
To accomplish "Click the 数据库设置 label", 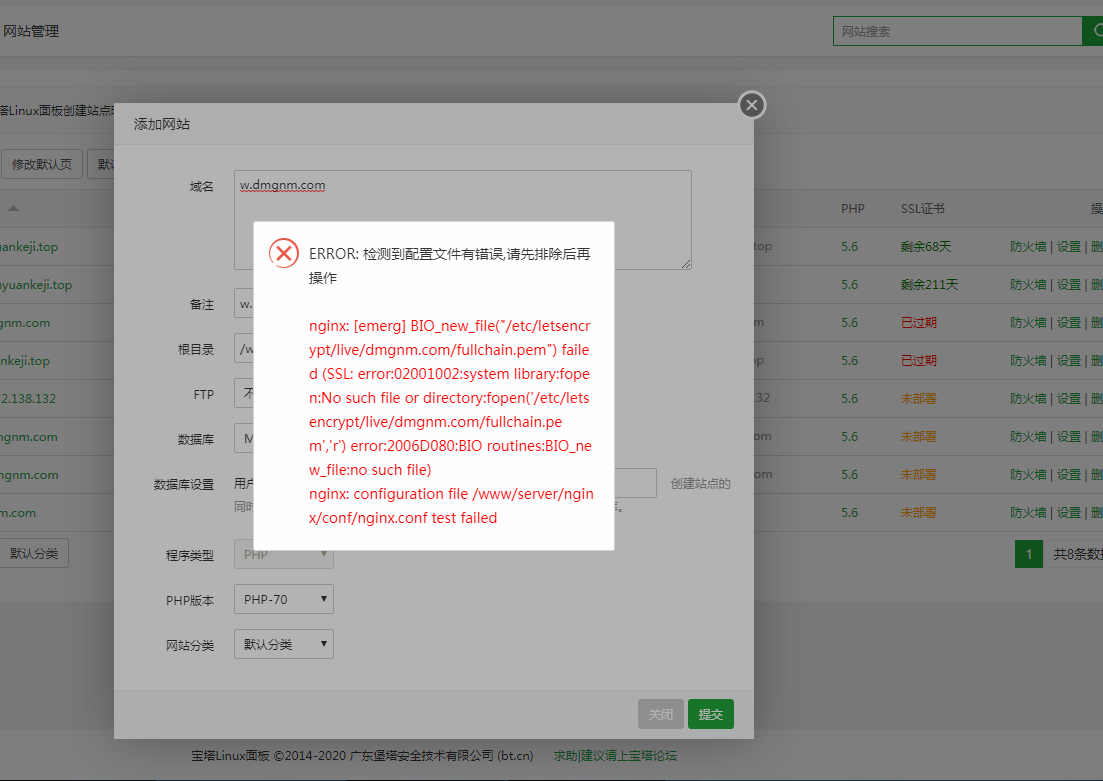I will (x=184, y=485).
